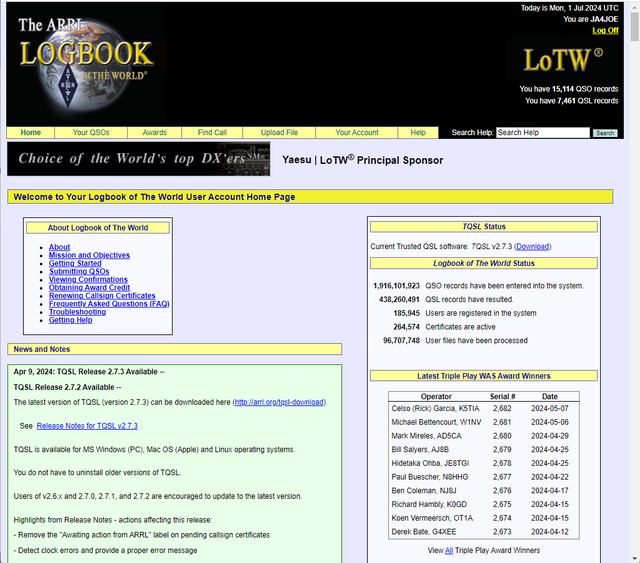This screenshot has width=640, height=563.
Task: Select row 'Derek Bate, G4XEE'
Action: point(484,532)
